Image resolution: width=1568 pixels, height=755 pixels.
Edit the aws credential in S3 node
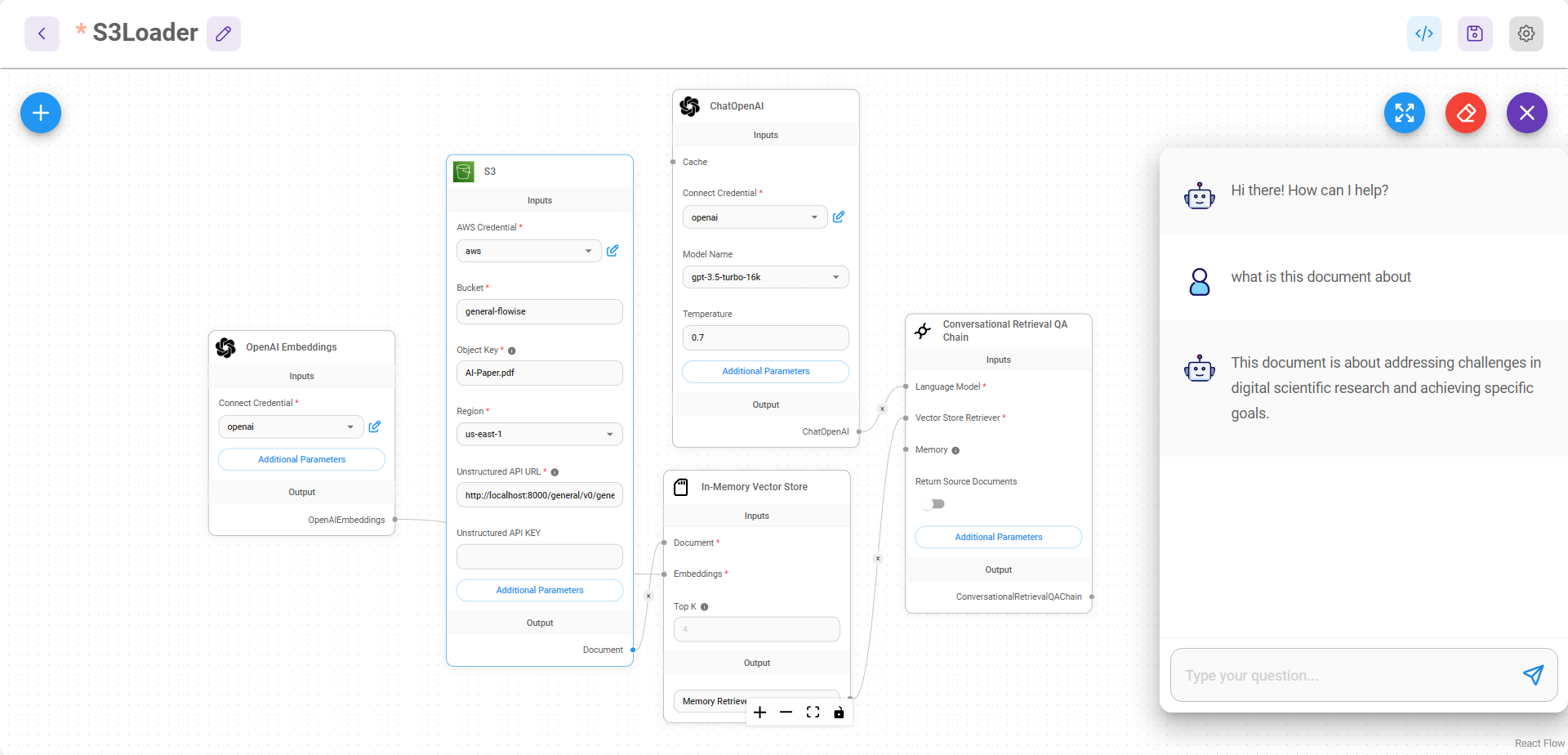pyautogui.click(x=612, y=251)
